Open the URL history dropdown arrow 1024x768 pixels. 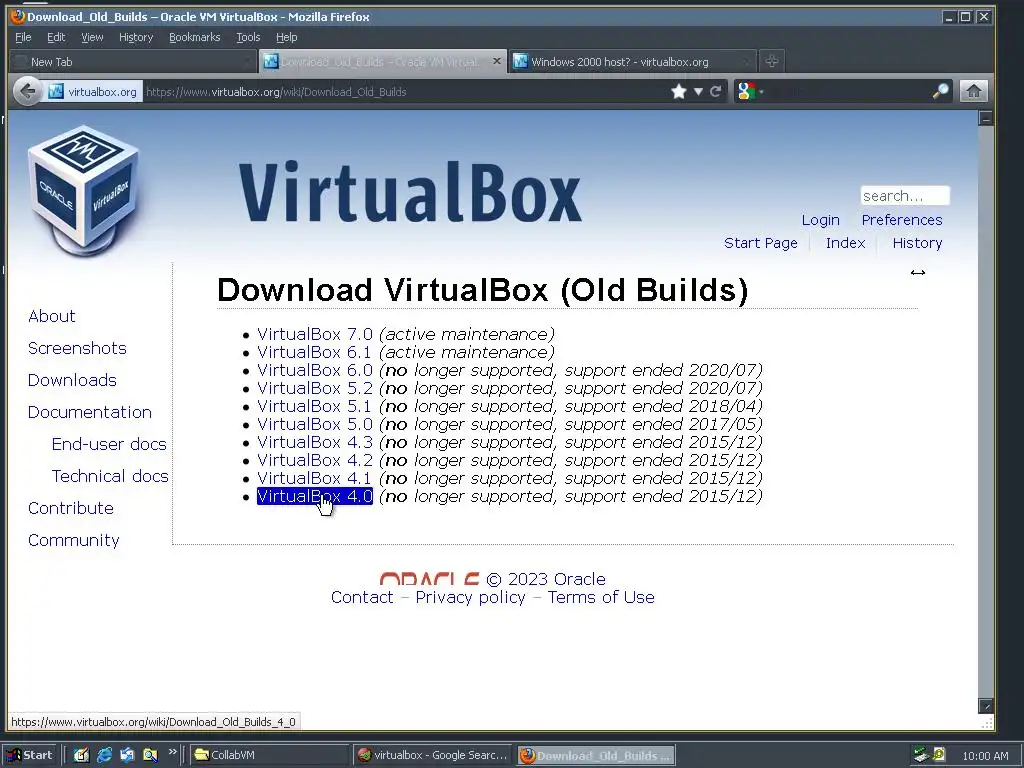pos(698,91)
